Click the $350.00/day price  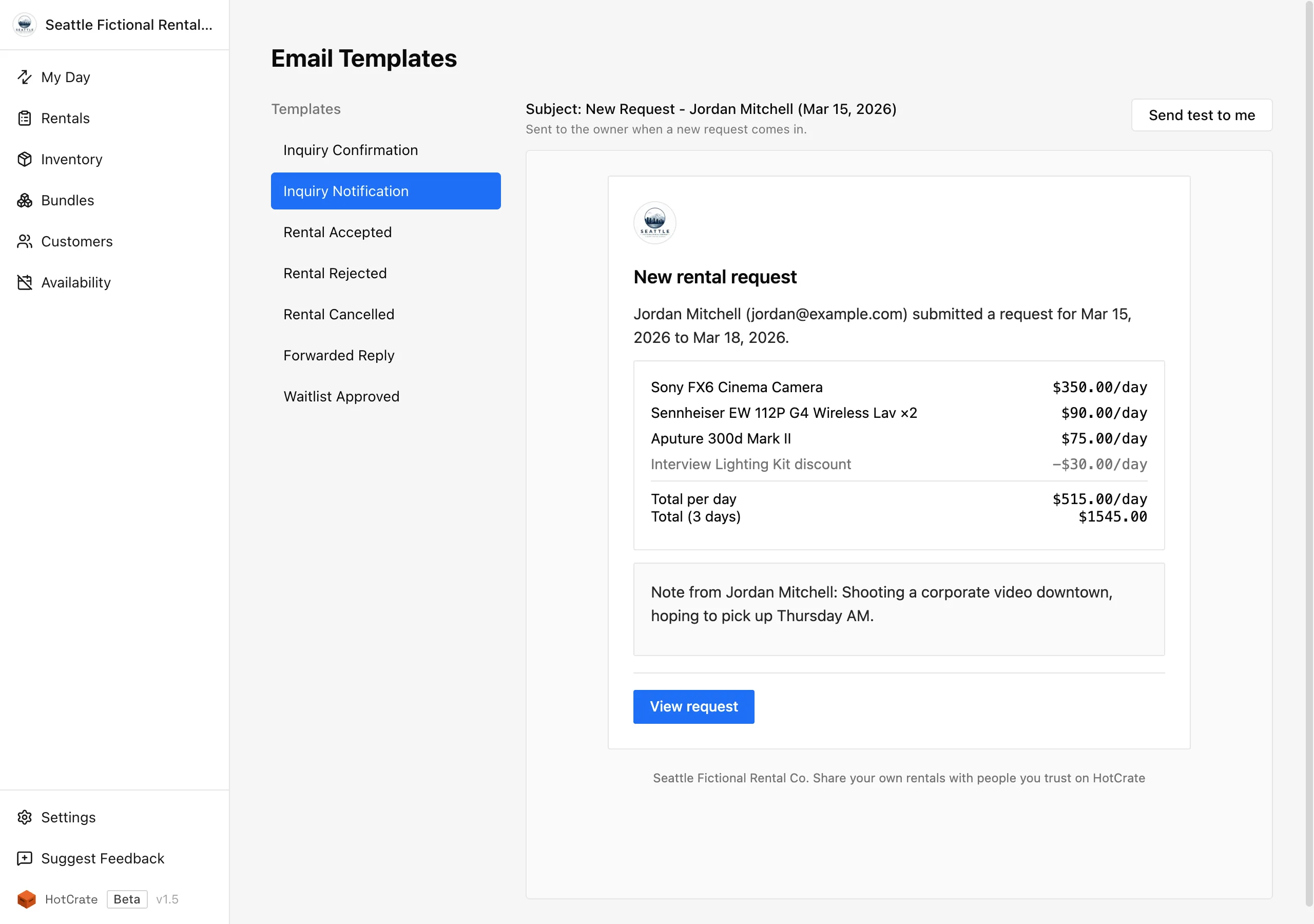coord(1099,387)
